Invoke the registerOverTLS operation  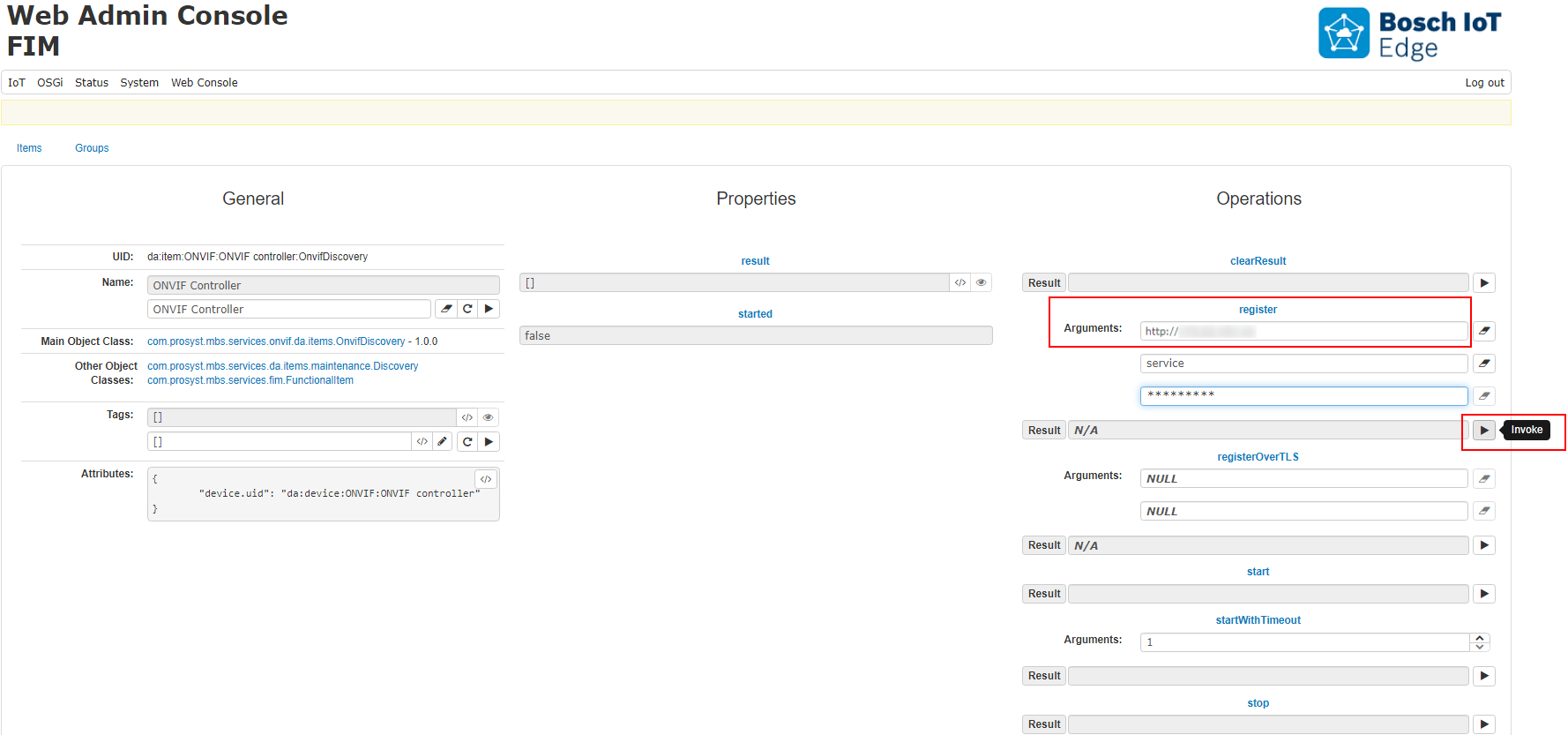1484,545
